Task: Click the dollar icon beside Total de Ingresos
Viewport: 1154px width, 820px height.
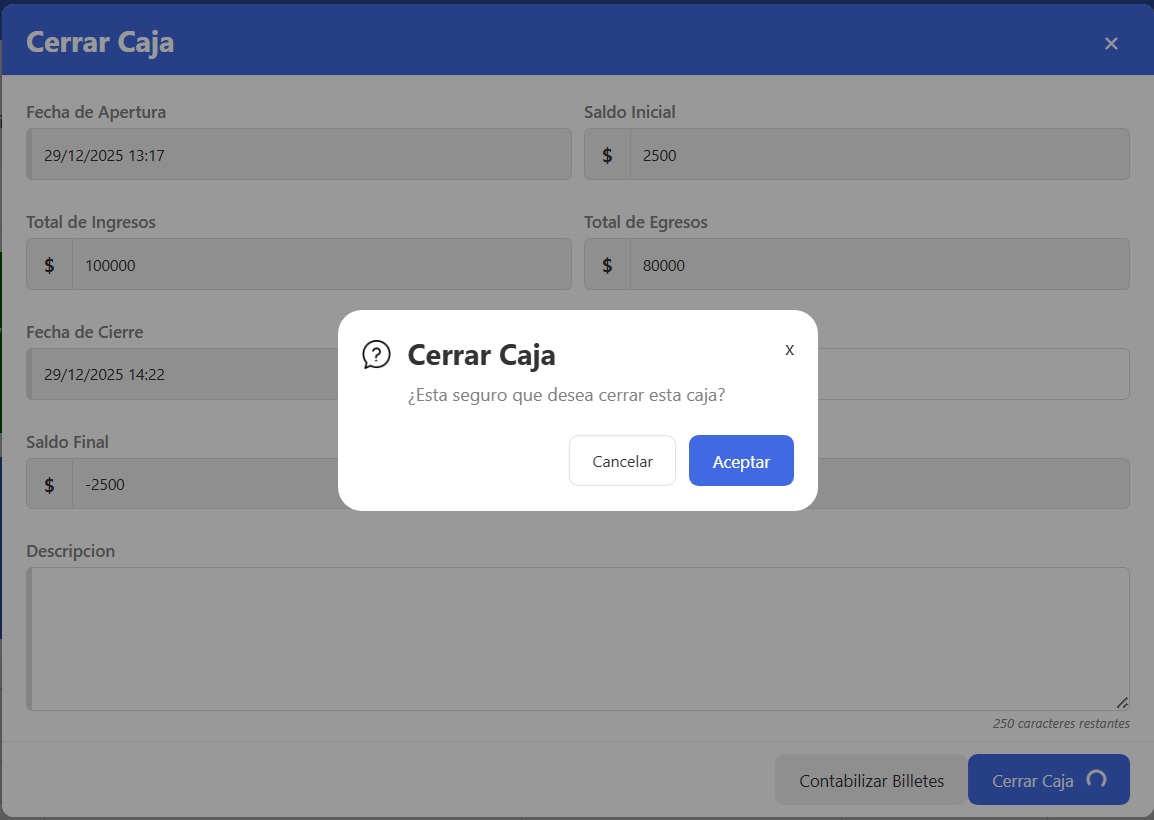Action: (49, 265)
